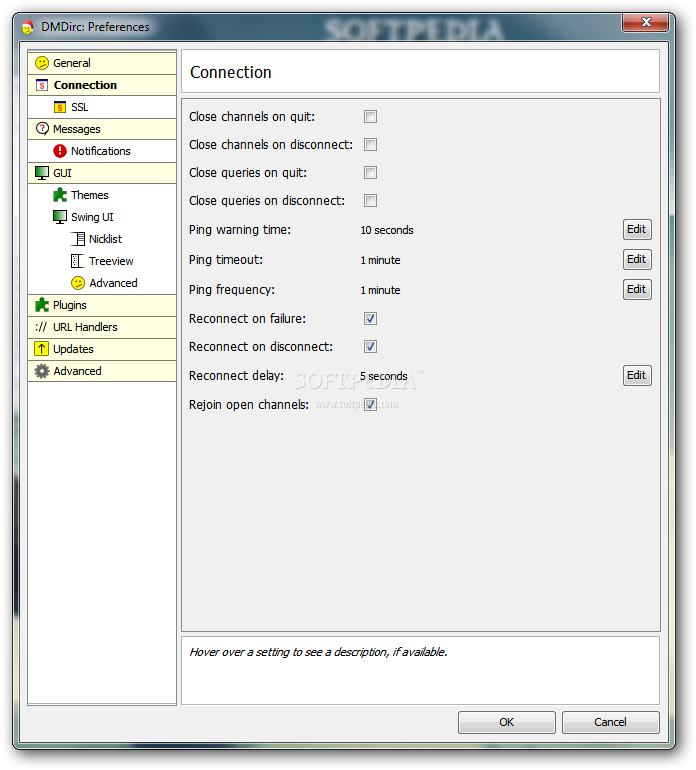This screenshot has height=770, width=696.
Task: Click the Themes puzzle piece icon
Action: coord(60,195)
